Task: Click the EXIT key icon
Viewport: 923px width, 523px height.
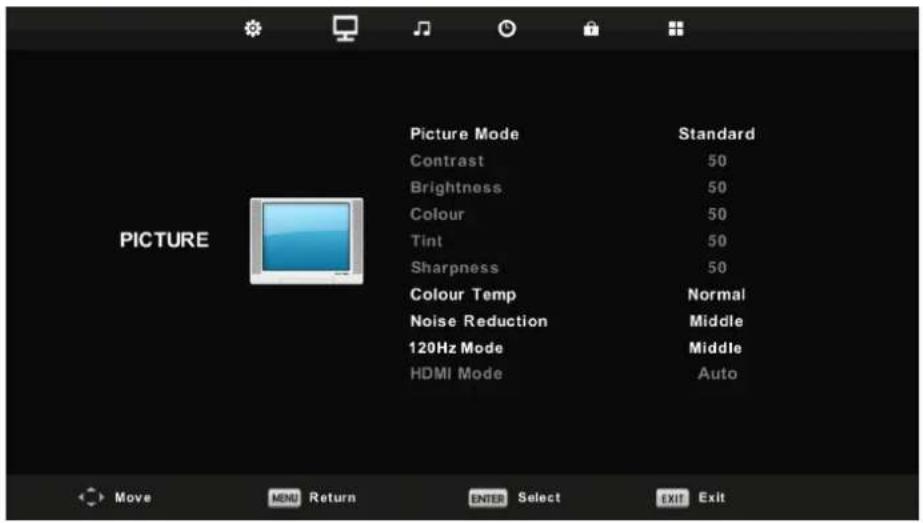Action: (672, 498)
